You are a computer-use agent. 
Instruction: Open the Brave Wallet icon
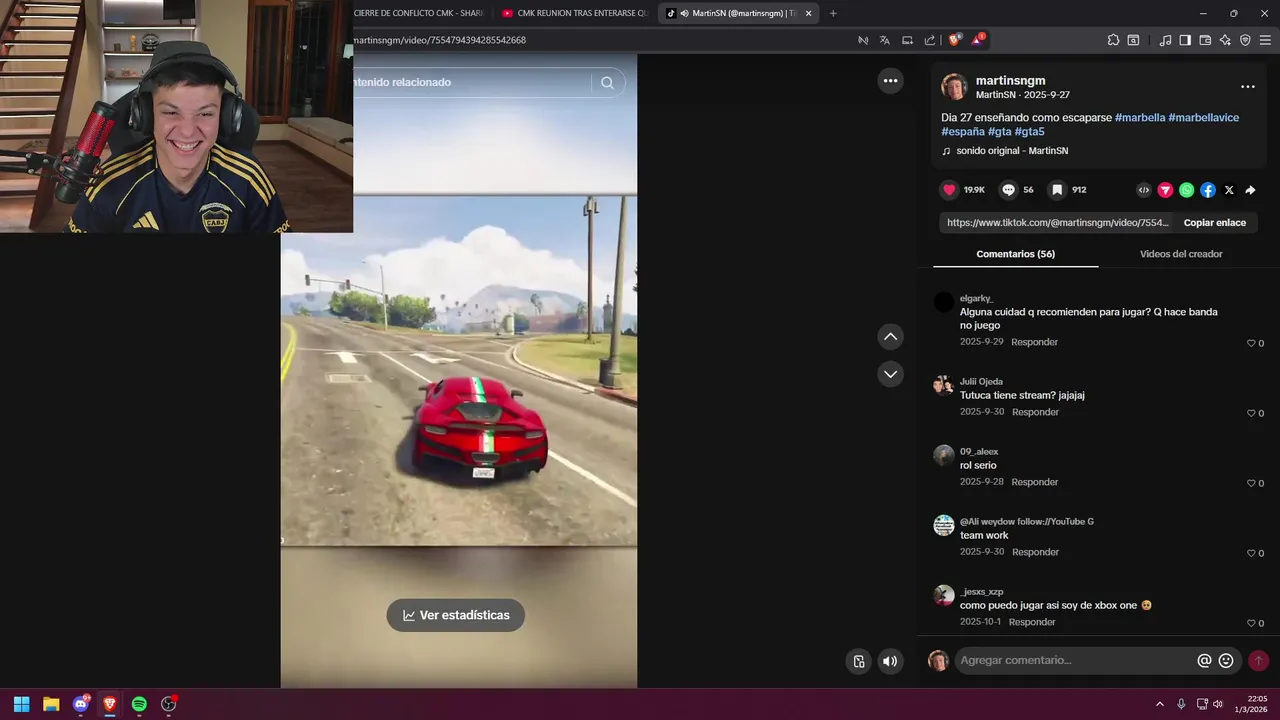1205,40
